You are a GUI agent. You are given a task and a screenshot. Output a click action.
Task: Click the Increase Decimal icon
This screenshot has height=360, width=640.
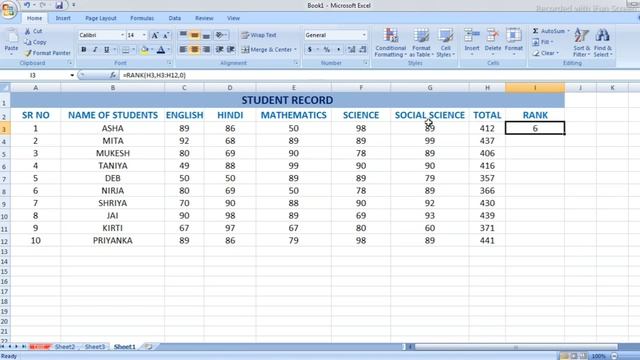pyautogui.click(x=351, y=50)
